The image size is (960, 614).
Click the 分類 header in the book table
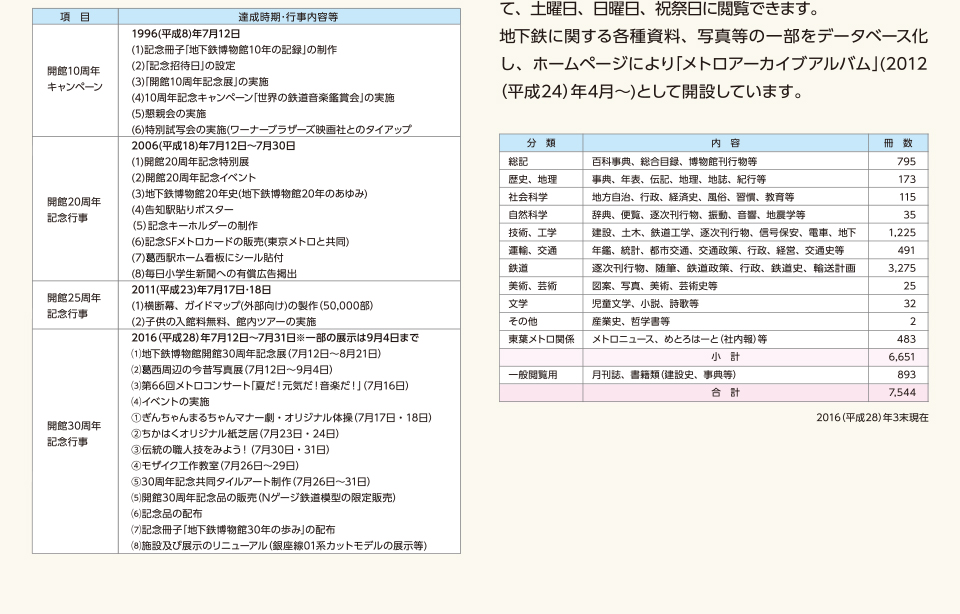541,143
